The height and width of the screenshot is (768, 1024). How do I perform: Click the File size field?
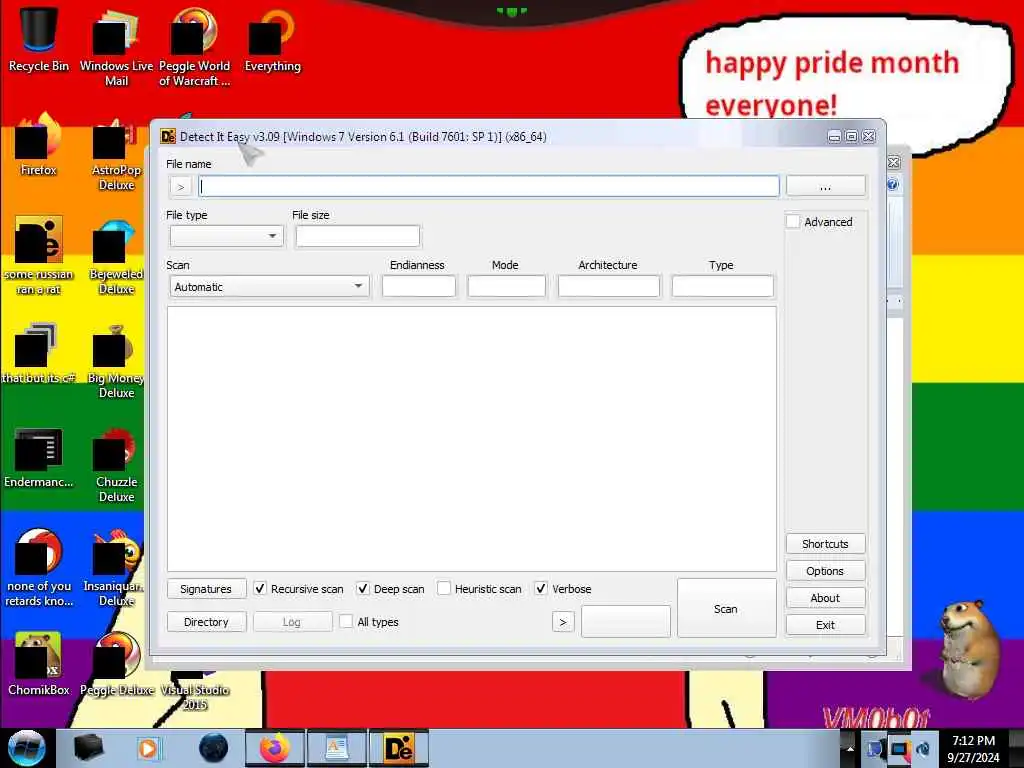coord(358,236)
